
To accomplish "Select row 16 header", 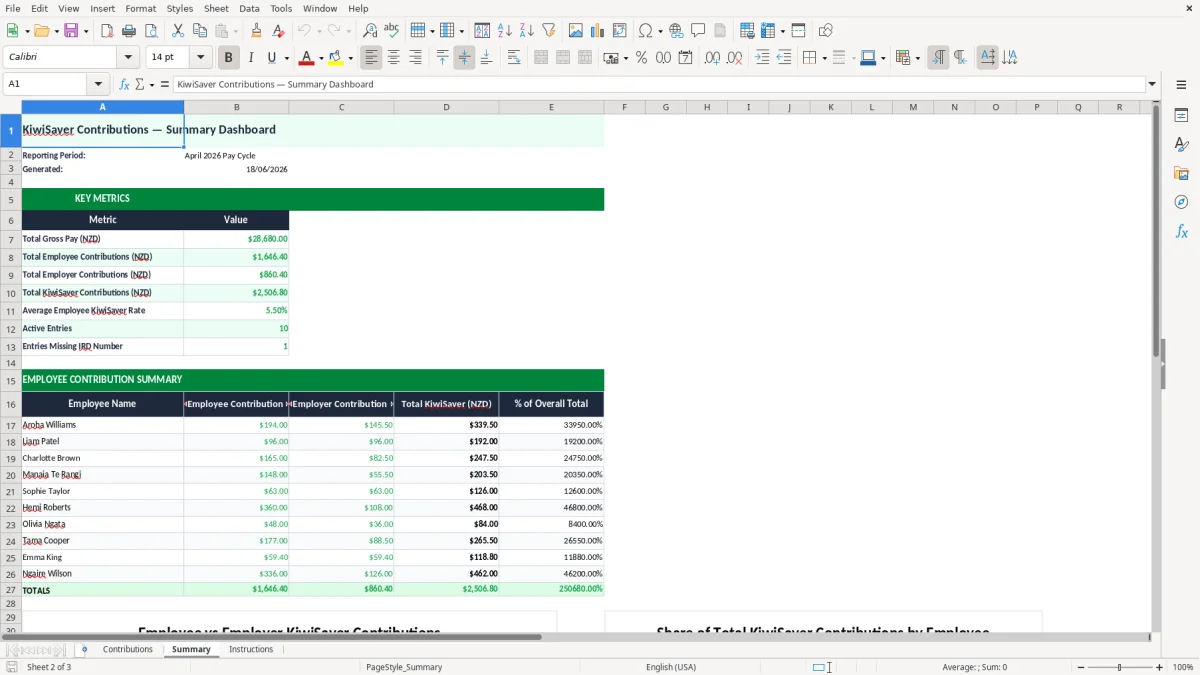I will click(x=10, y=404).
